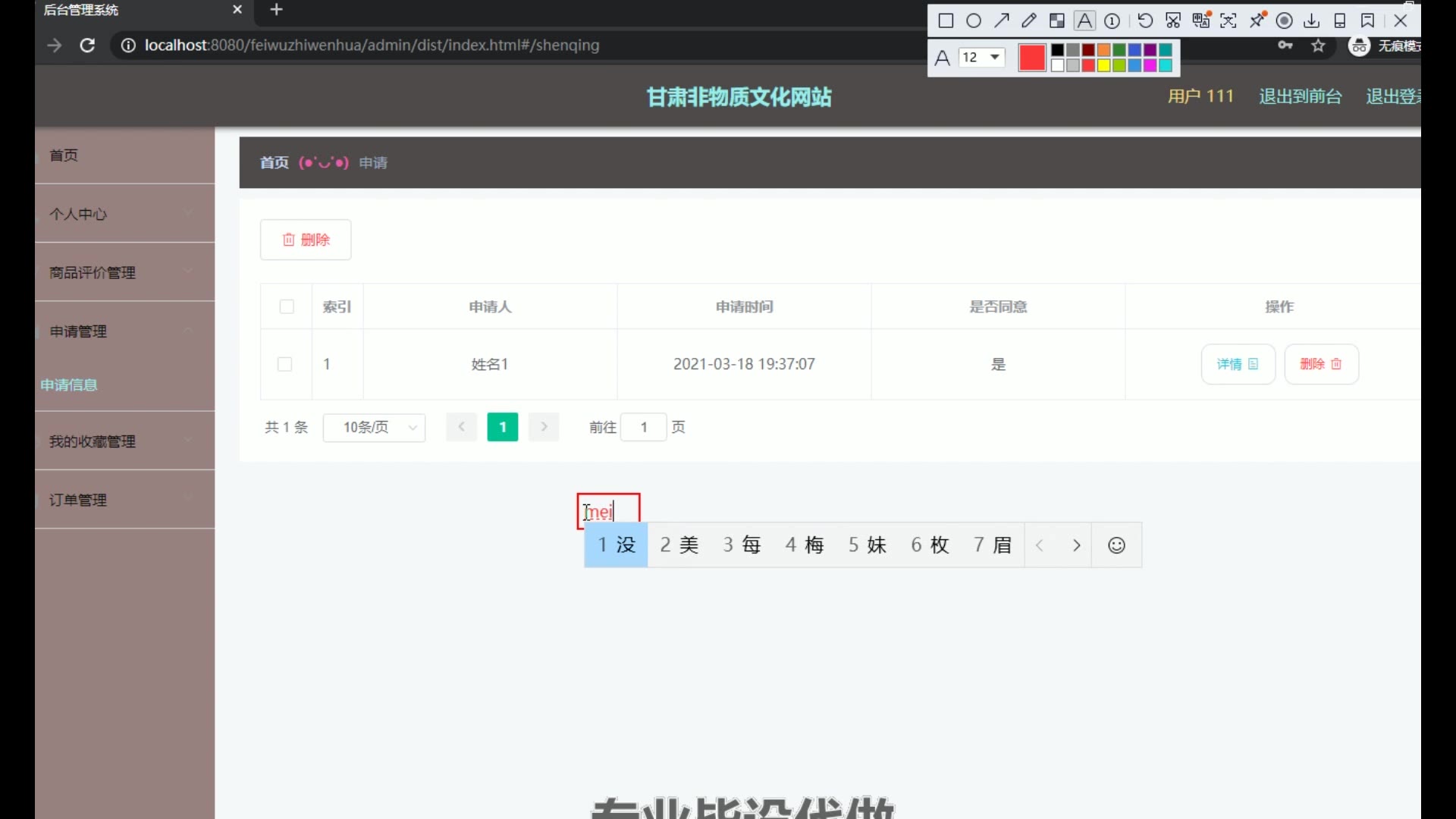Viewport: 1456px width, 819px height.
Task: Open the 10条/页 page size dropdown
Action: point(374,428)
